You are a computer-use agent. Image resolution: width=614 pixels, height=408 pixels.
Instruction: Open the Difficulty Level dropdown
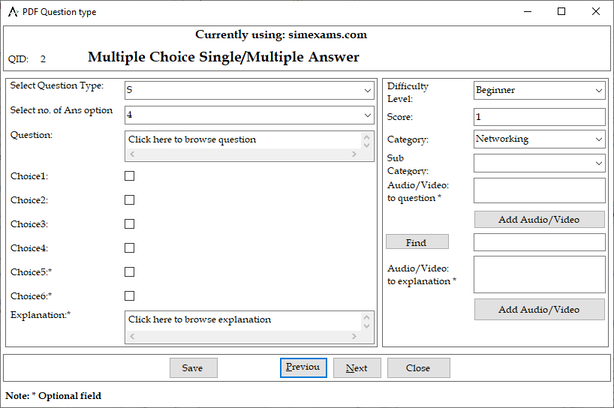tap(539, 90)
